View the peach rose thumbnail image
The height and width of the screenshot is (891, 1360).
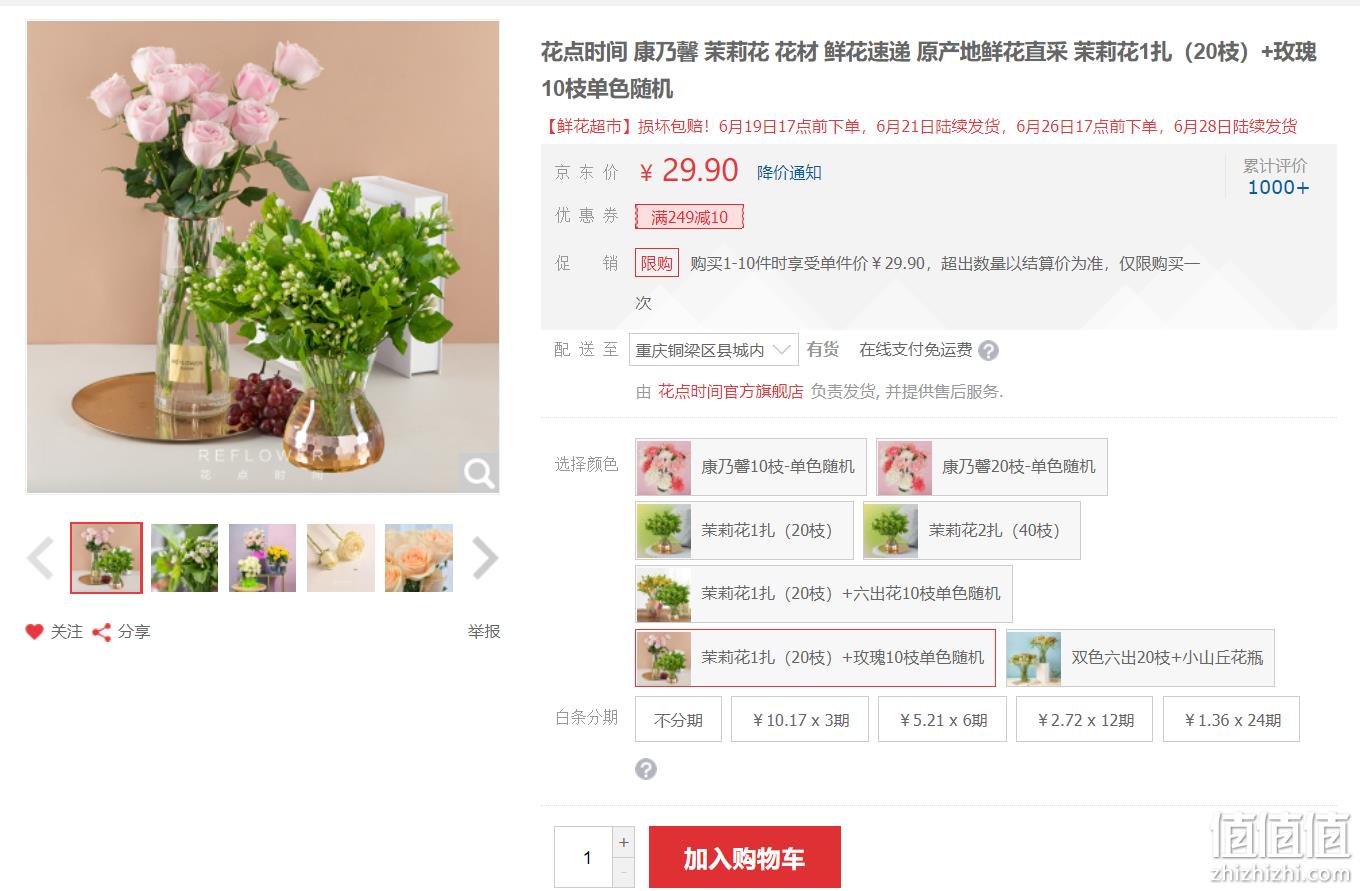point(419,558)
